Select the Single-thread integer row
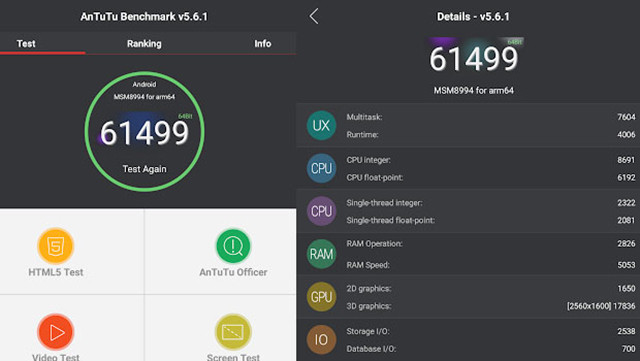This screenshot has height=361, width=640. 491,203
